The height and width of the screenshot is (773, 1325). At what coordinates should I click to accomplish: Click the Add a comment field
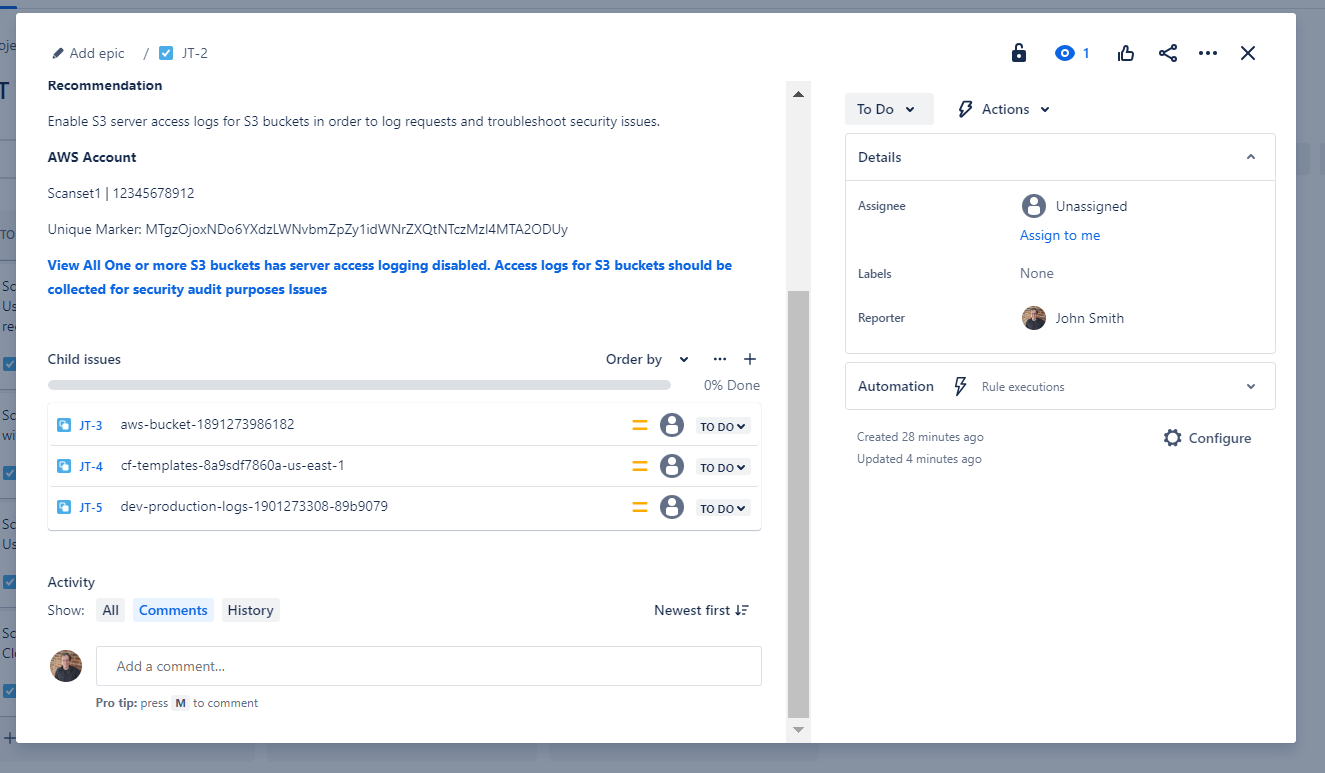(x=428, y=666)
